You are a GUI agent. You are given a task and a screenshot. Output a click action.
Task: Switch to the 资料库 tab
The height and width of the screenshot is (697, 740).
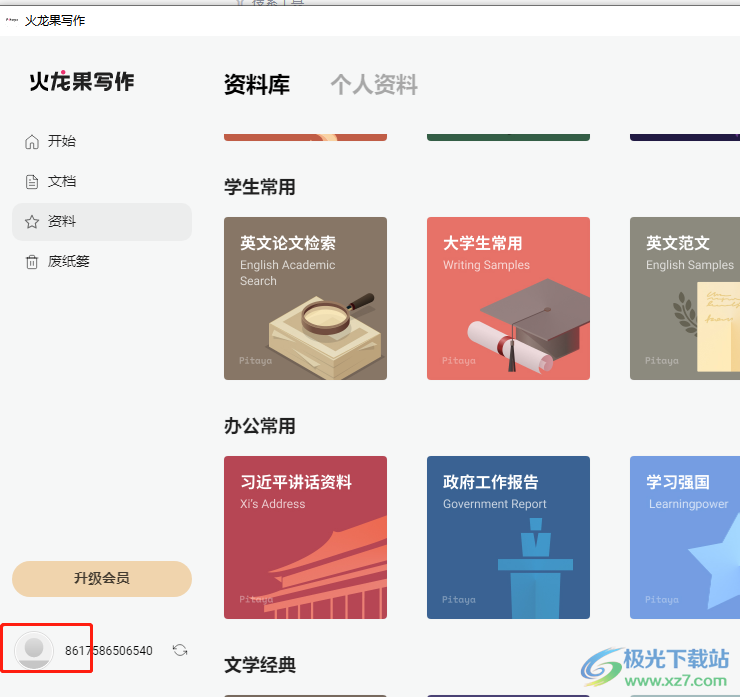(x=257, y=85)
